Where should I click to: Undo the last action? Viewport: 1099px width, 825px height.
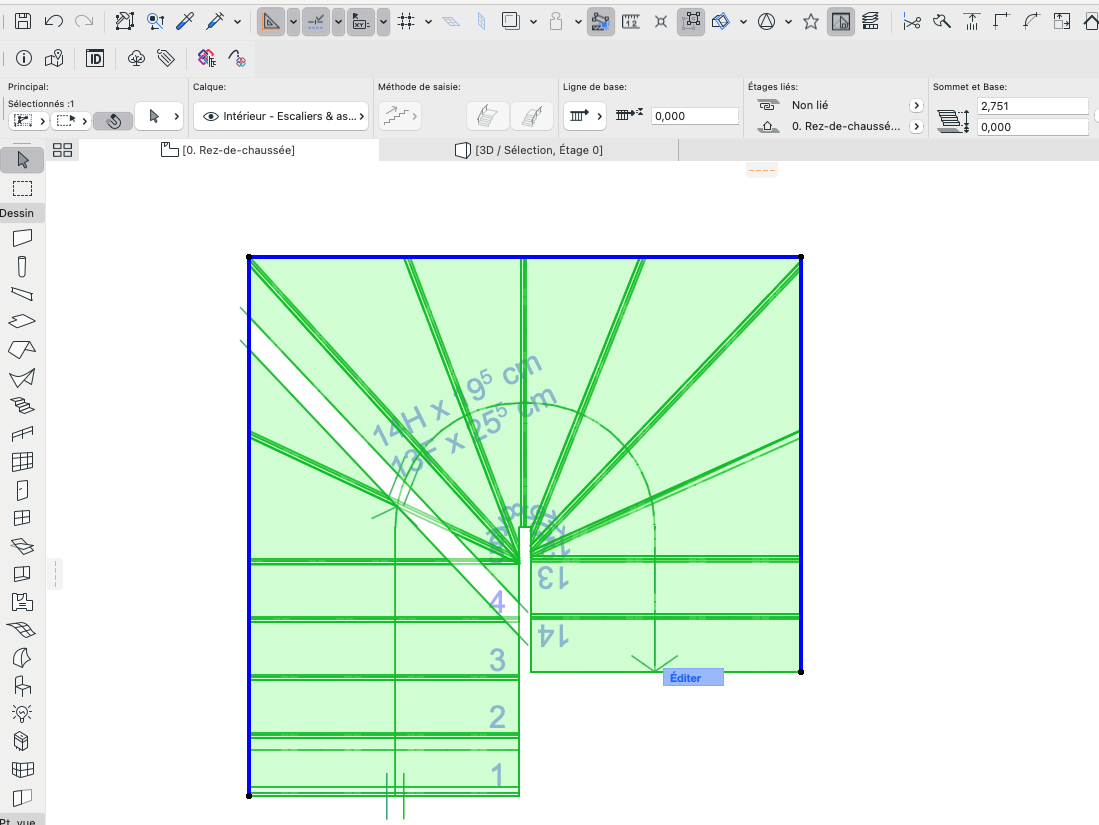53,21
